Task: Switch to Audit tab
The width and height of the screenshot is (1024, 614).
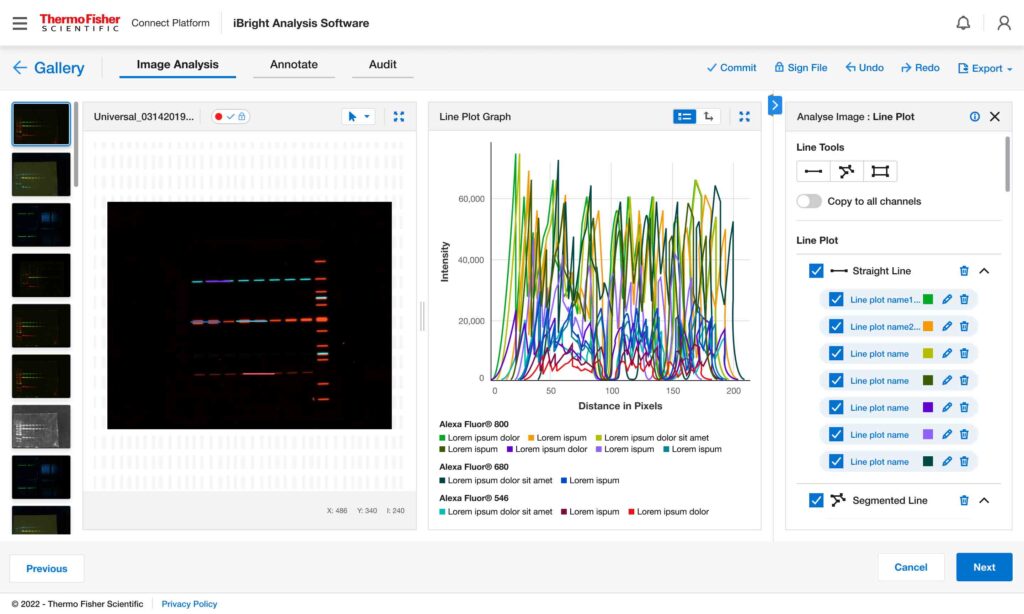Action: pos(383,65)
